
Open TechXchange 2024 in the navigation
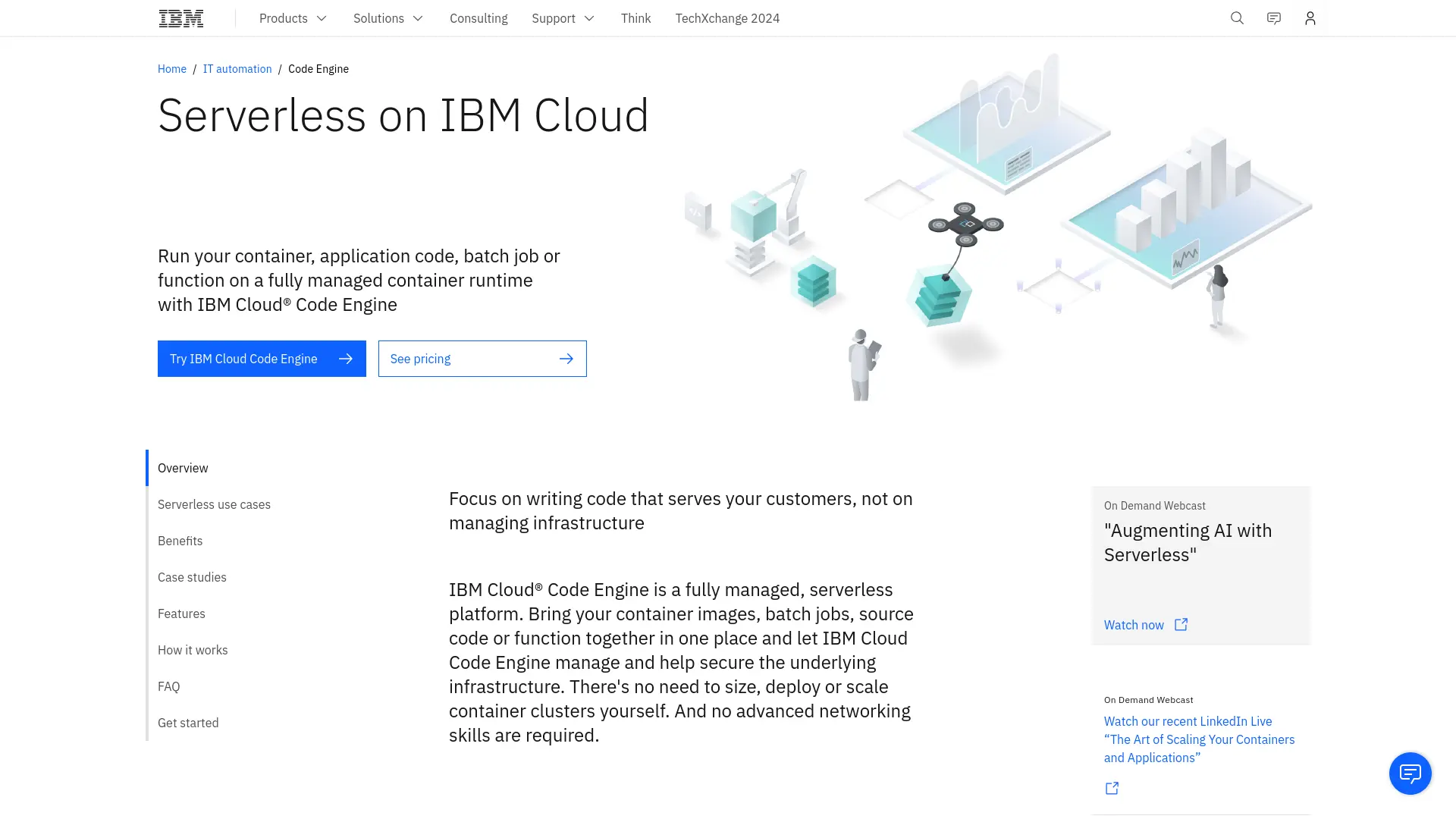(x=727, y=18)
